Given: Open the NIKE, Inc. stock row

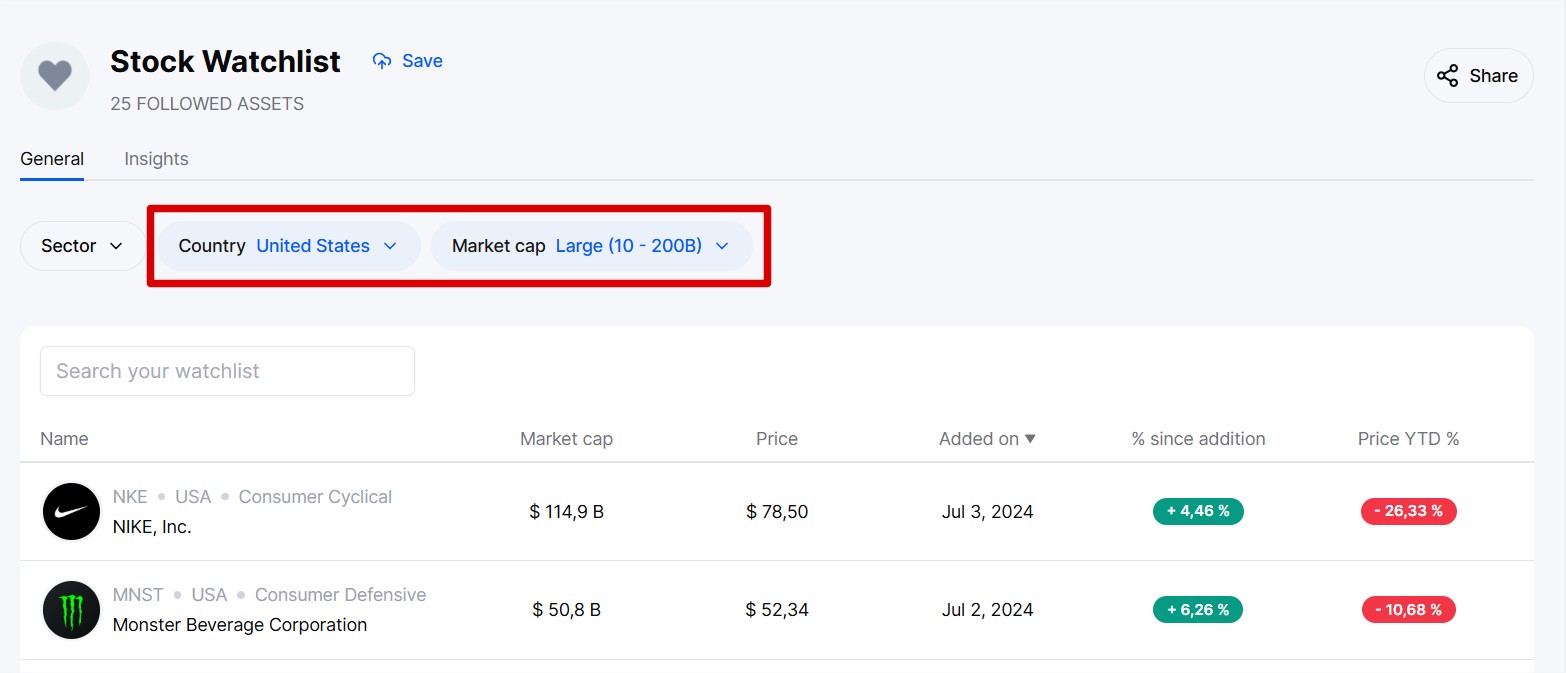Looking at the screenshot, I should (x=152, y=527).
